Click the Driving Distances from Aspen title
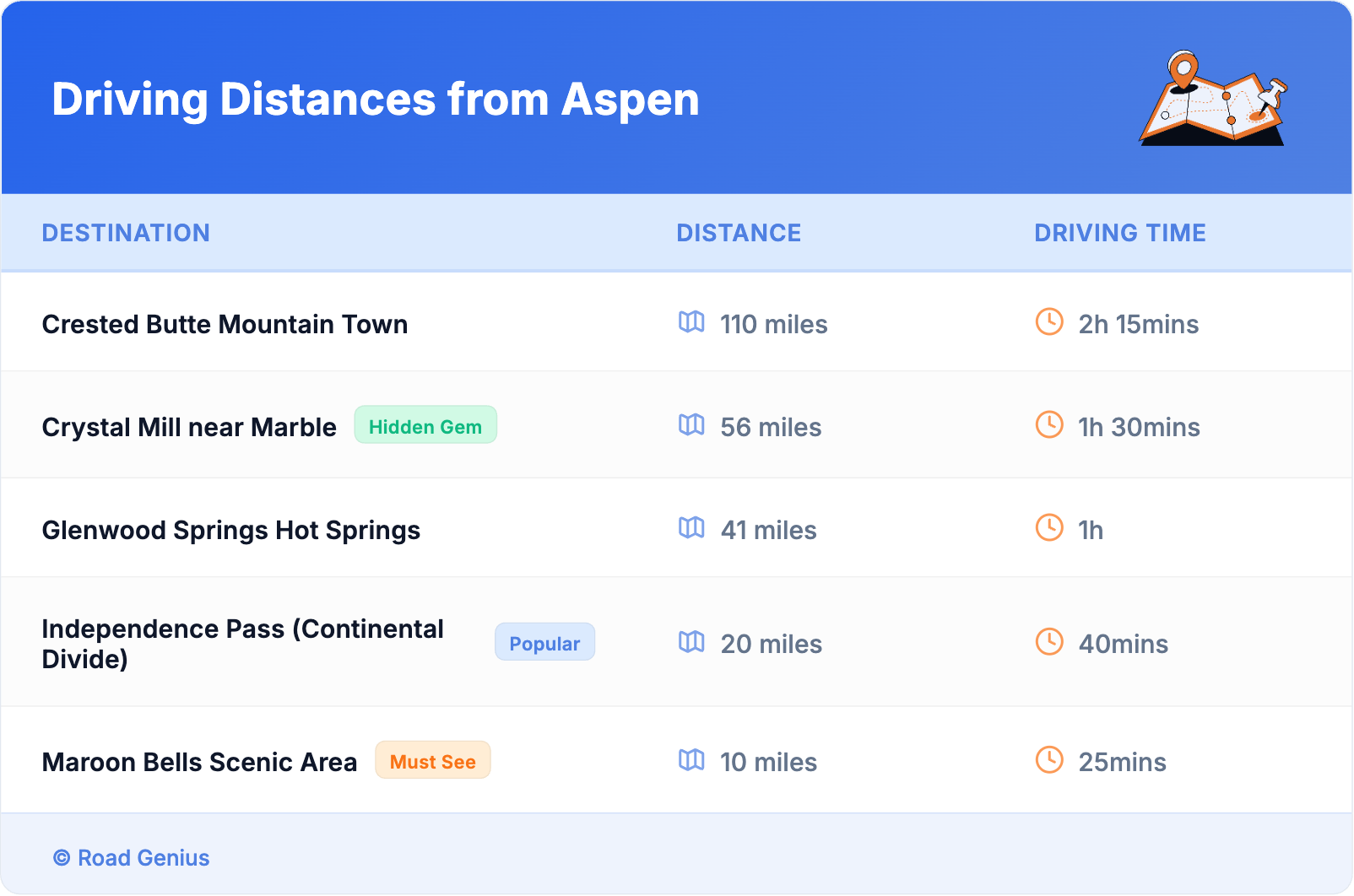Image resolution: width=1354 pixels, height=896 pixels. click(x=376, y=100)
